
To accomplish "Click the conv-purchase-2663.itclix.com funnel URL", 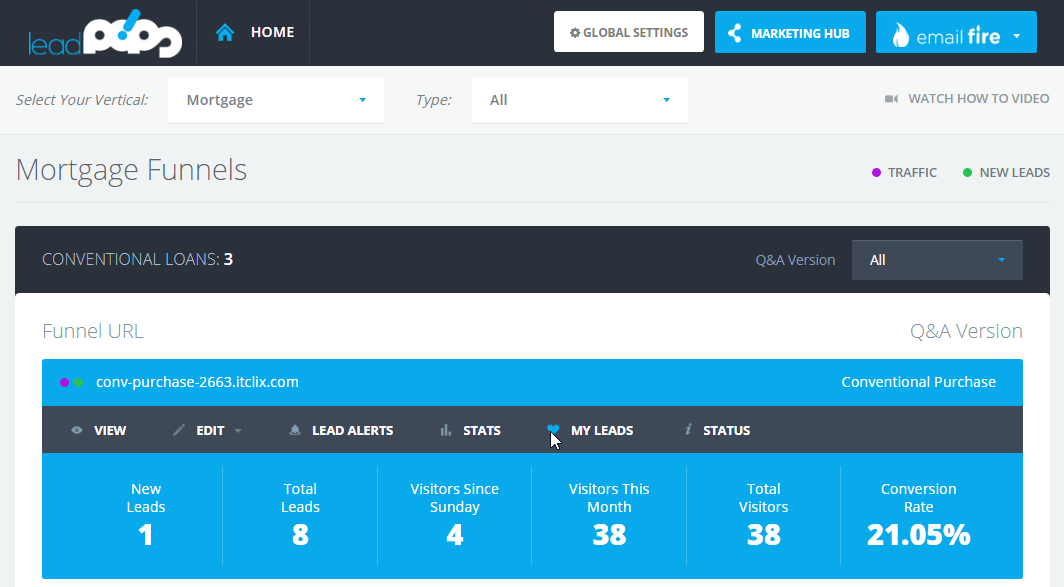I will pos(197,382).
